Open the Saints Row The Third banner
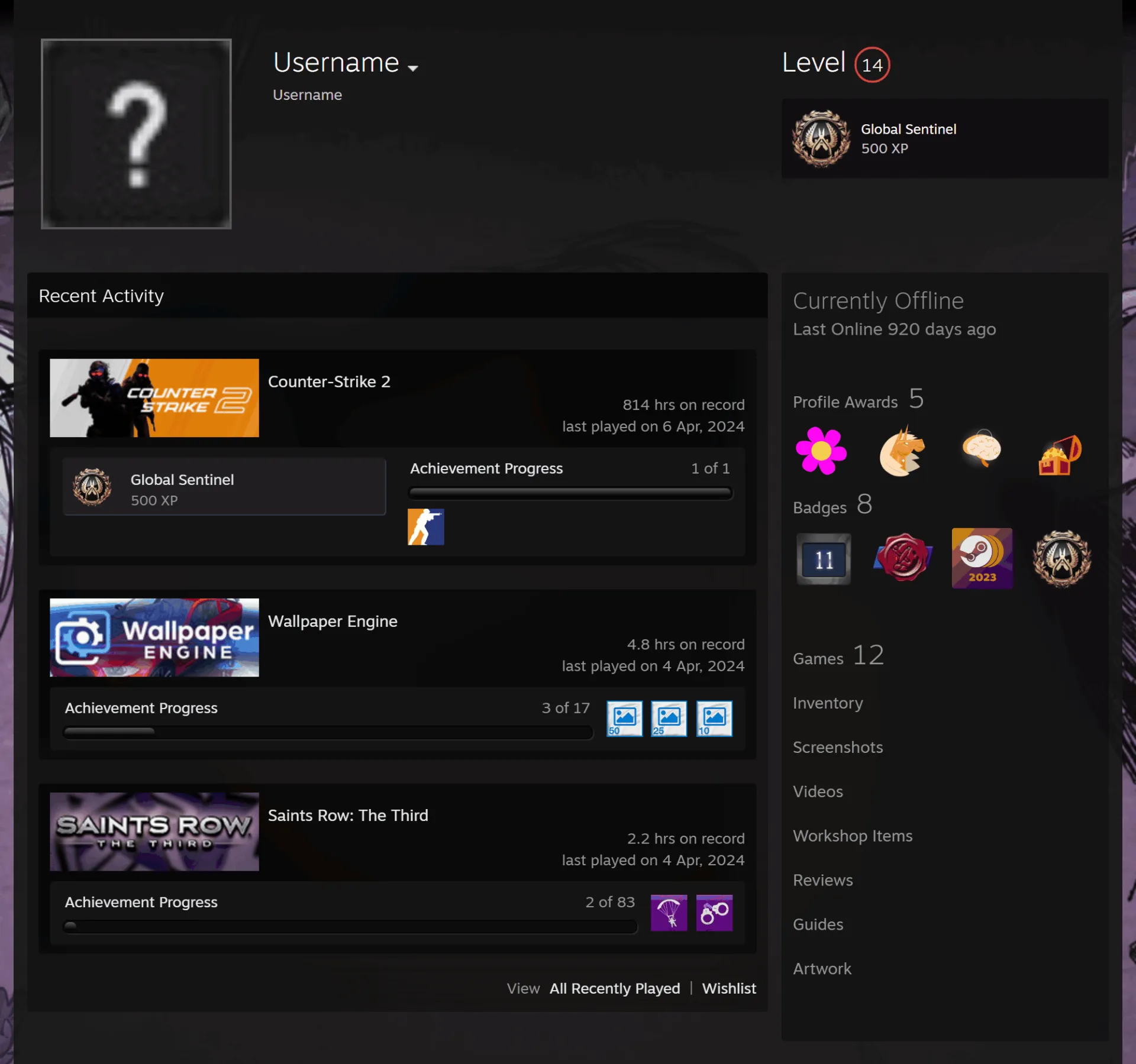This screenshot has height=1064, width=1136. coord(154,832)
